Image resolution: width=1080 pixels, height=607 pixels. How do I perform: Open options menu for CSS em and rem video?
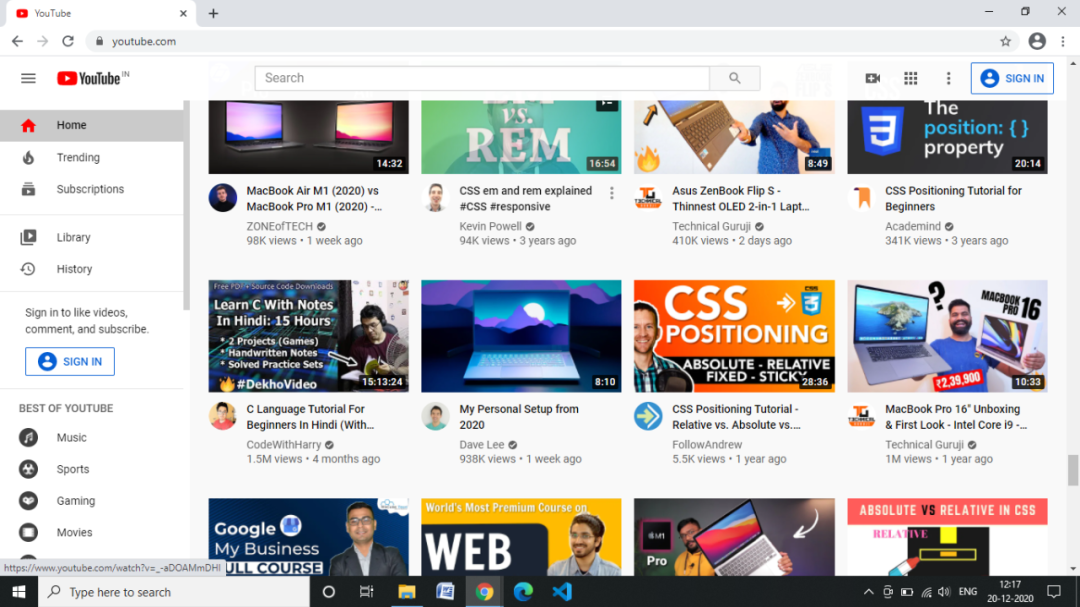tap(612, 194)
